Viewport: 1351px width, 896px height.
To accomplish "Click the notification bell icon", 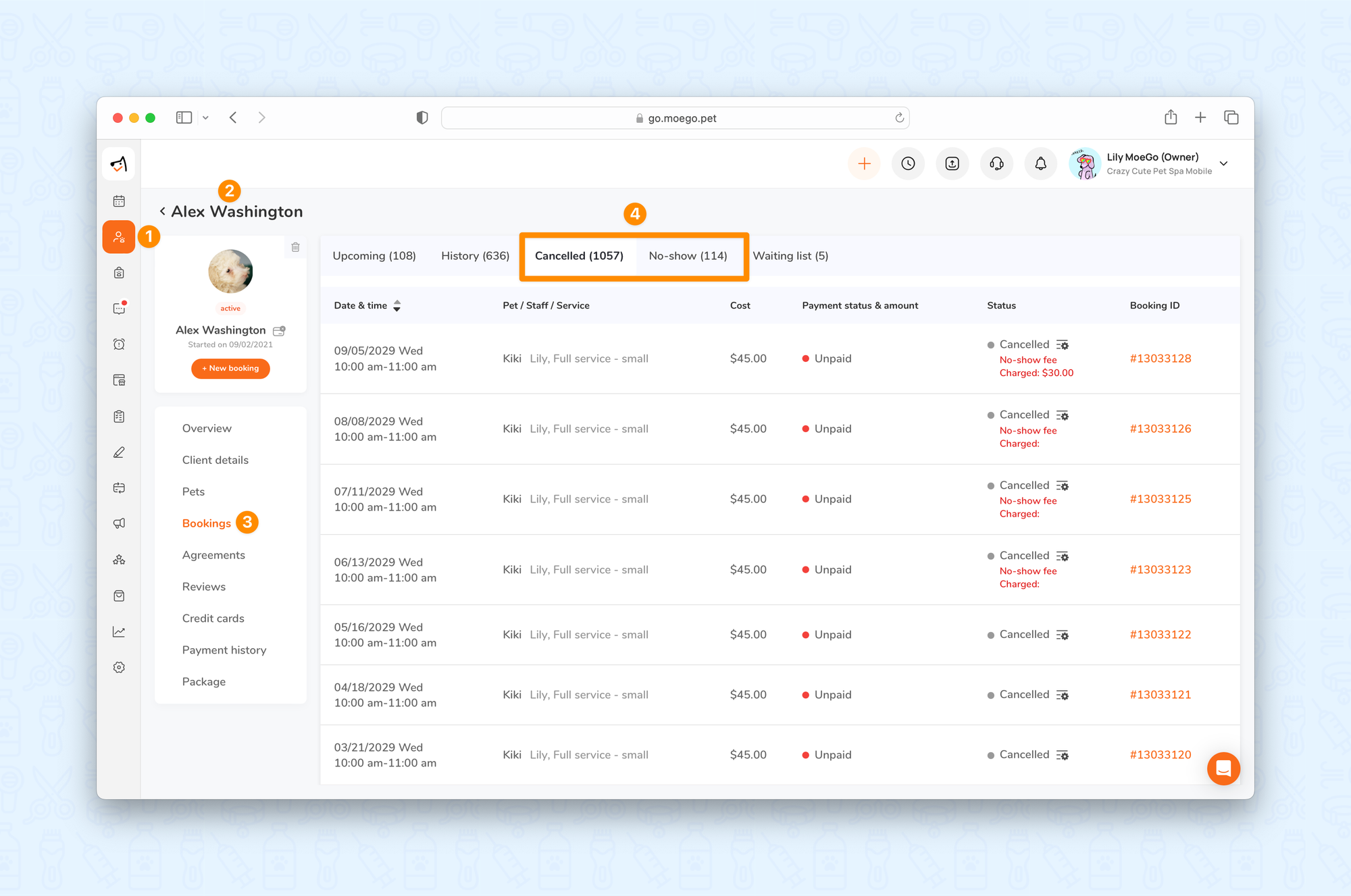I will point(1040,163).
